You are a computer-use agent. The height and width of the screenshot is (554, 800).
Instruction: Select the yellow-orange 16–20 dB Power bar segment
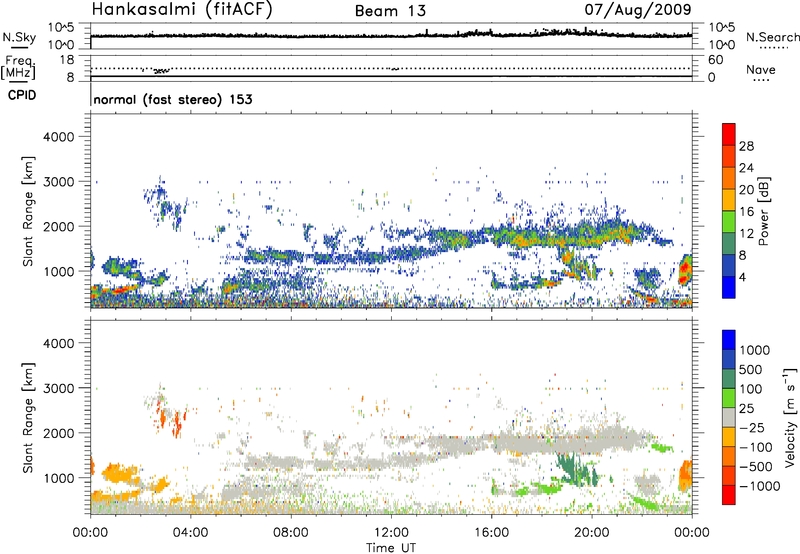(x=729, y=200)
